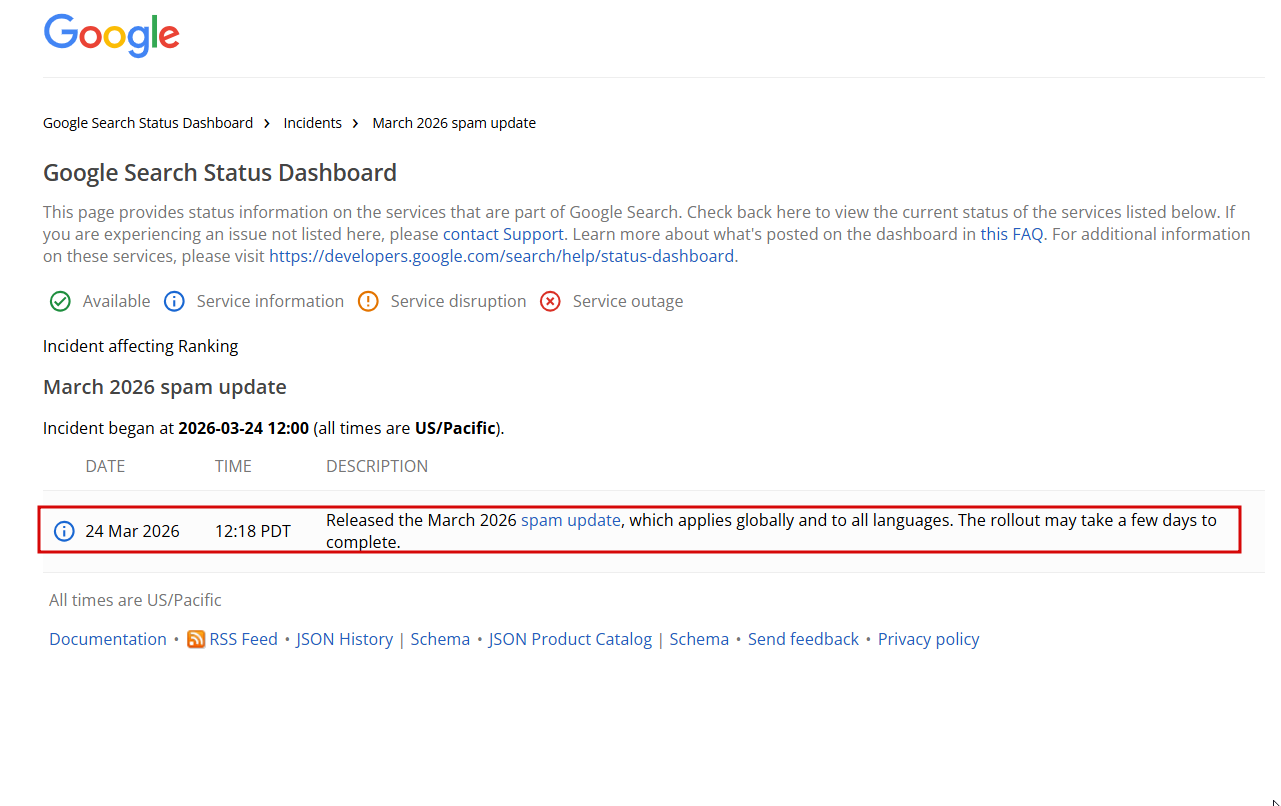Select the Incident affecting Ranking text
The width and height of the screenshot is (1281, 806).
141,346
